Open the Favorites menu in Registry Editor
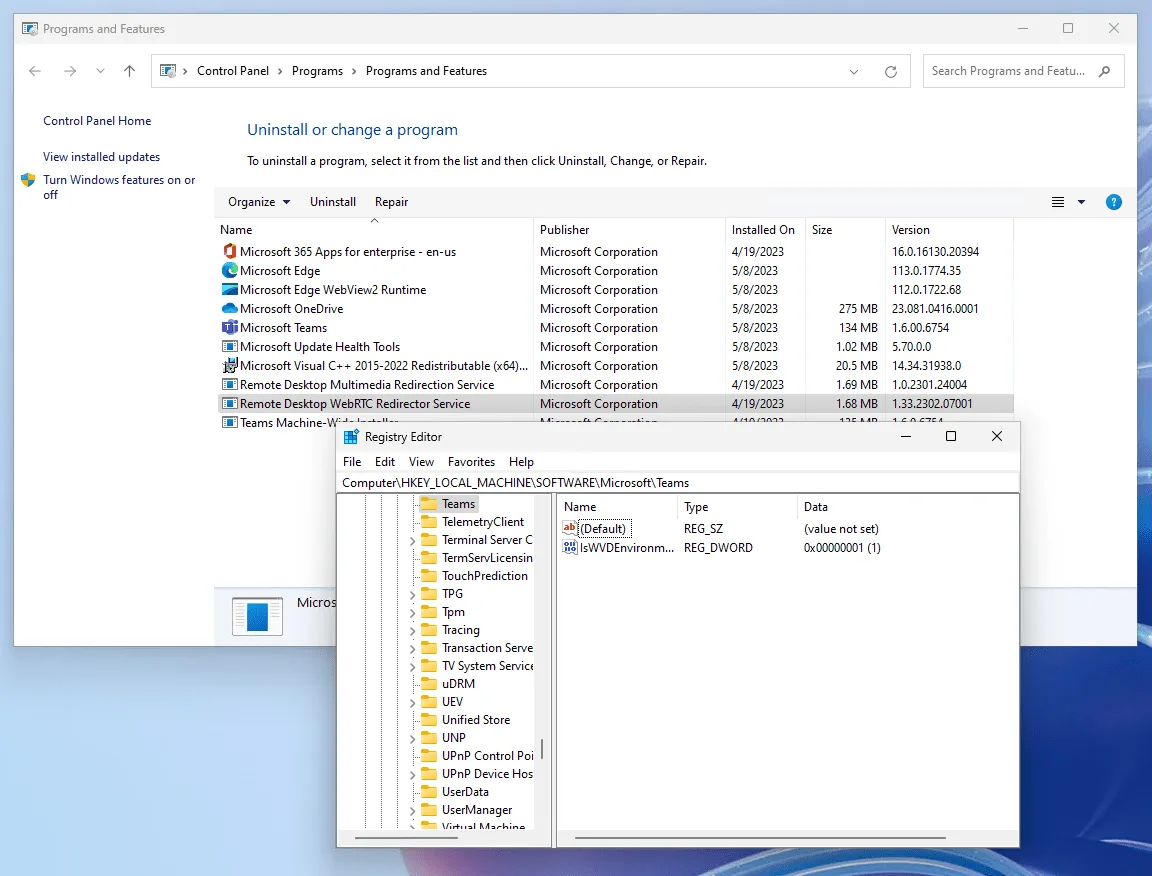 coord(471,462)
